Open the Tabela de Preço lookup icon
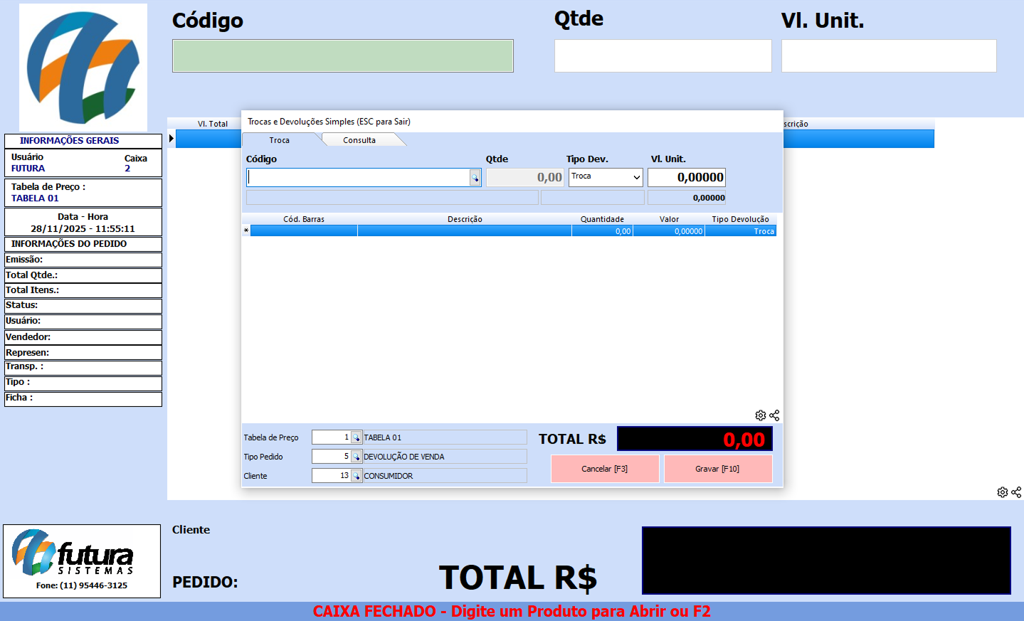 pos(356,437)
